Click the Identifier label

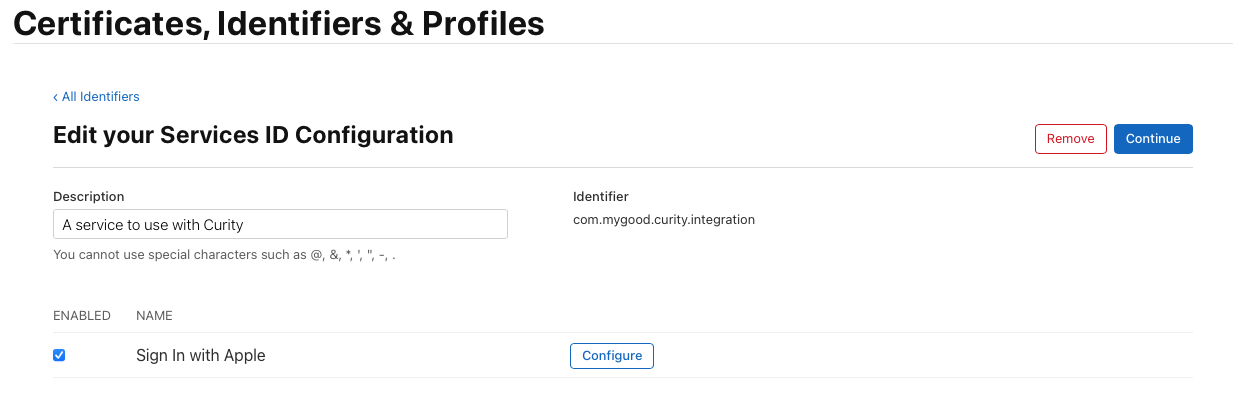point(600,197)
